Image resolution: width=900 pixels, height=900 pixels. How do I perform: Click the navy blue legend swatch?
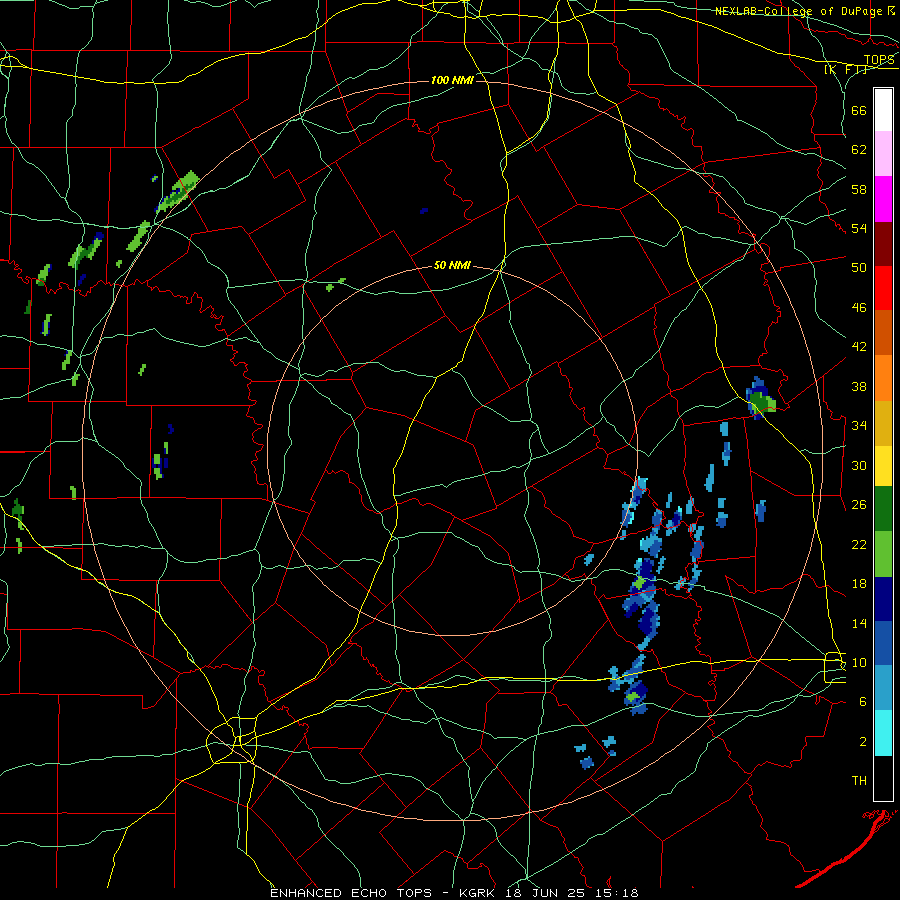(883, 599)
